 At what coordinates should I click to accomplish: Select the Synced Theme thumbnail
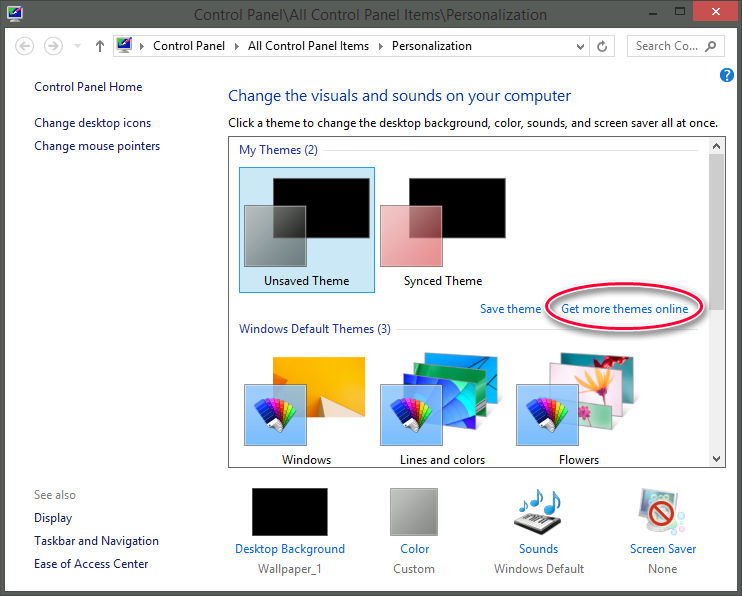(442, 230)
